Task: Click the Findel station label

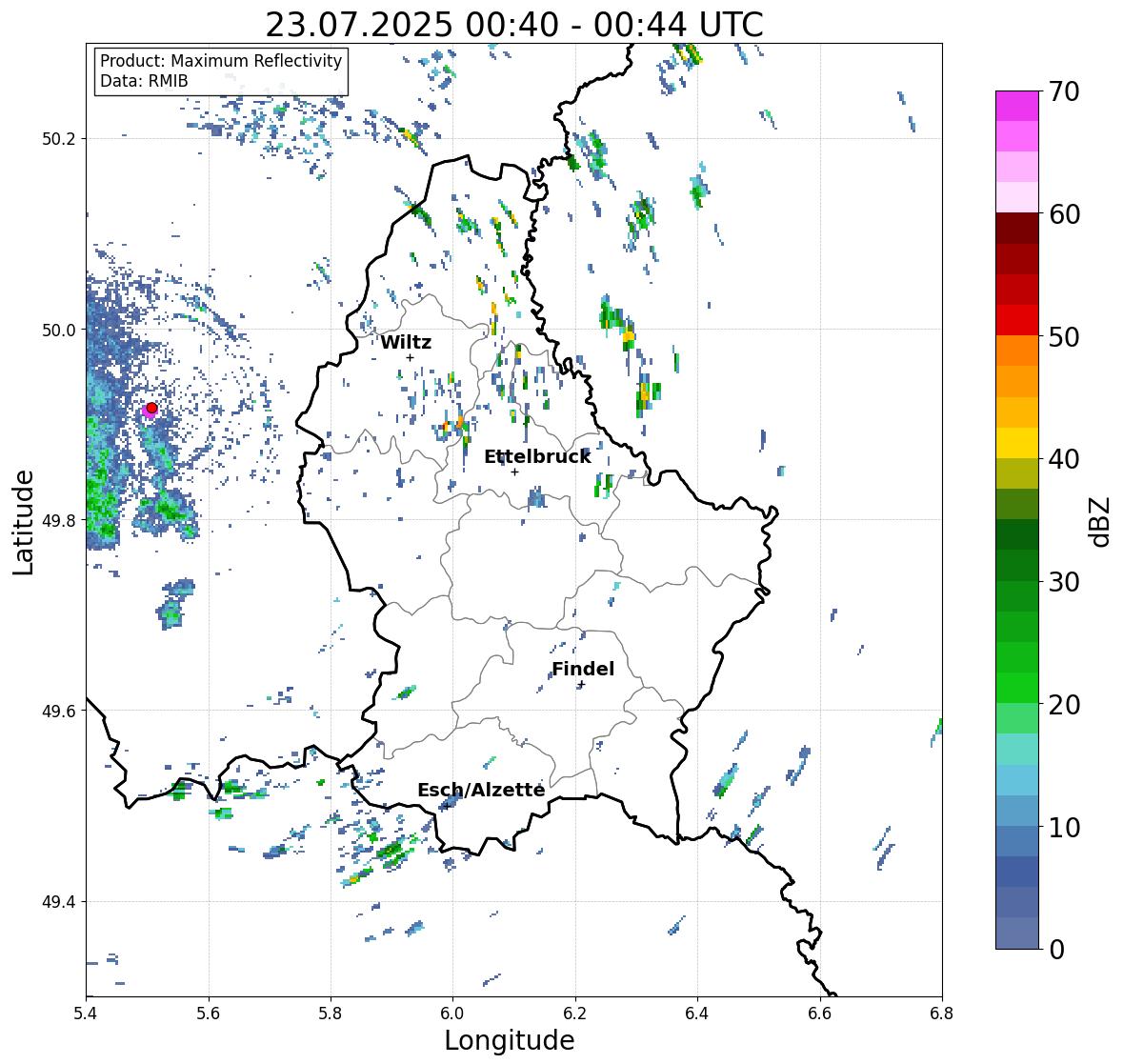Action: coord(583,669)
